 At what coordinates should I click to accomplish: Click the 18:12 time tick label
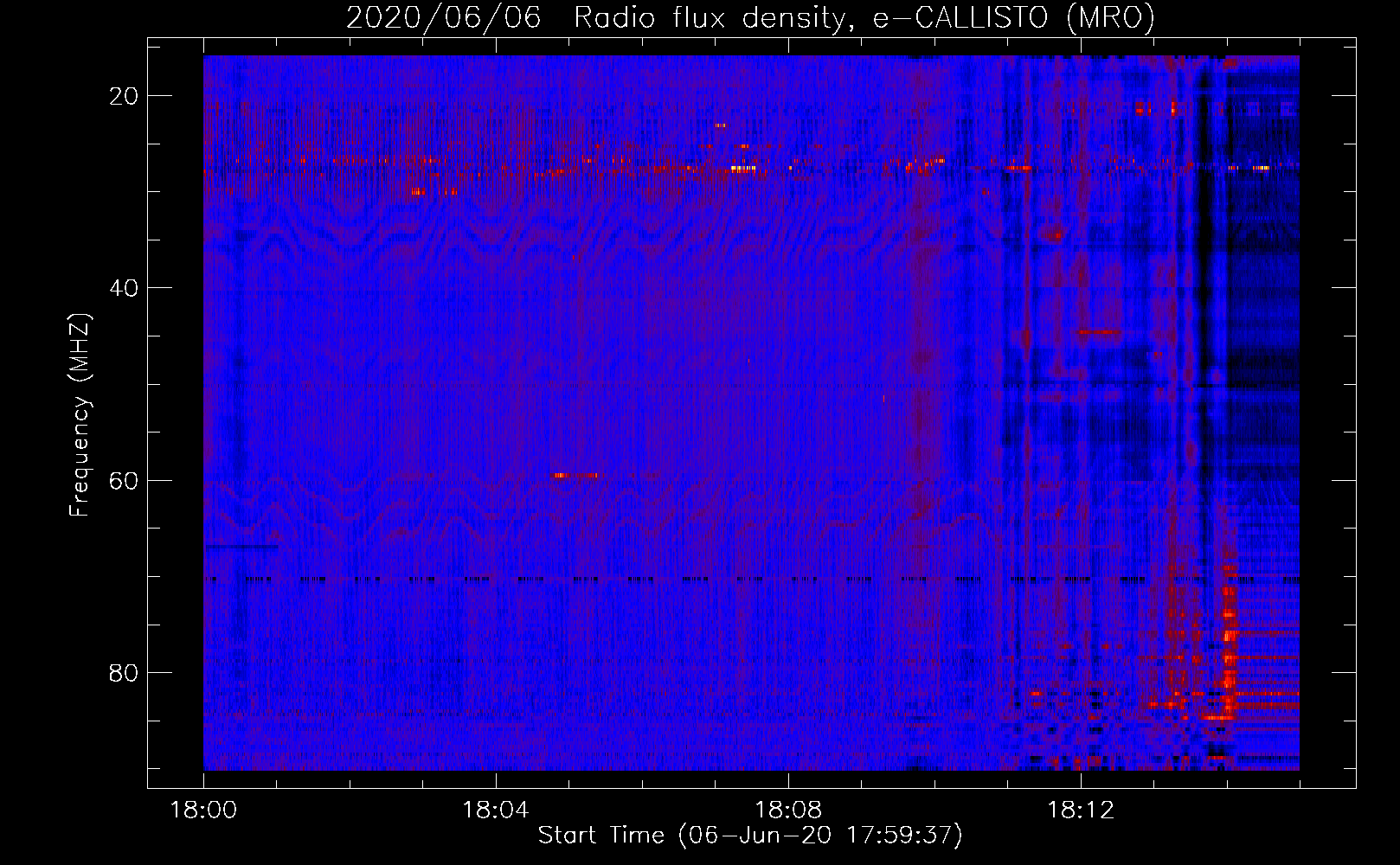(x=1081, y=811)
